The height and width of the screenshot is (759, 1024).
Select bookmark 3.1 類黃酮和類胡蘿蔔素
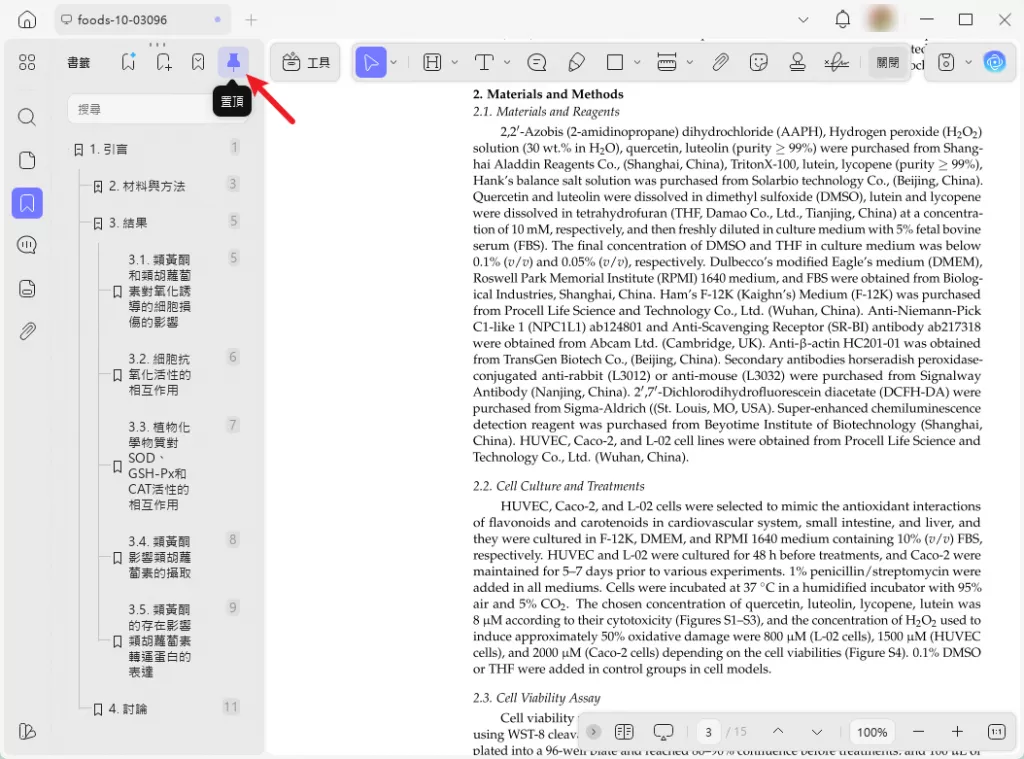[159, 291]
